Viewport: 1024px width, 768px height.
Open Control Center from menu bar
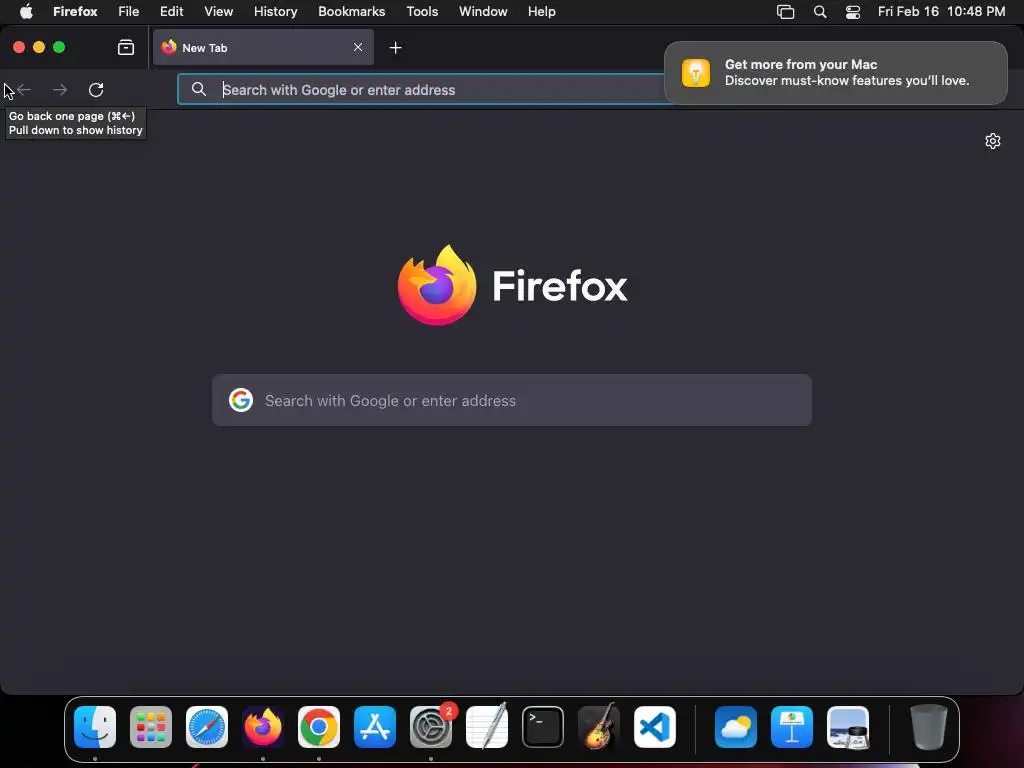pos(853,12)
